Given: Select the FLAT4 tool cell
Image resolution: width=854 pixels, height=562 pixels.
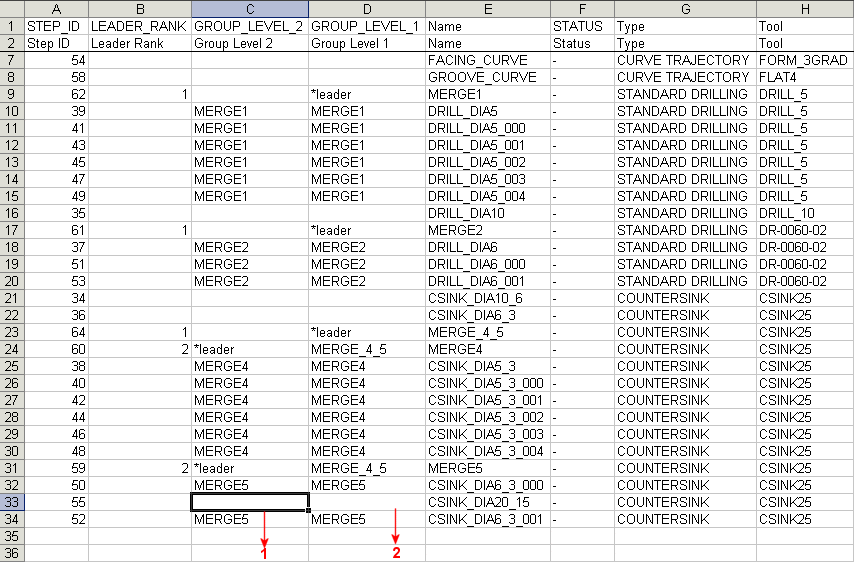Looking at the screenshot, I should point(805,77).
